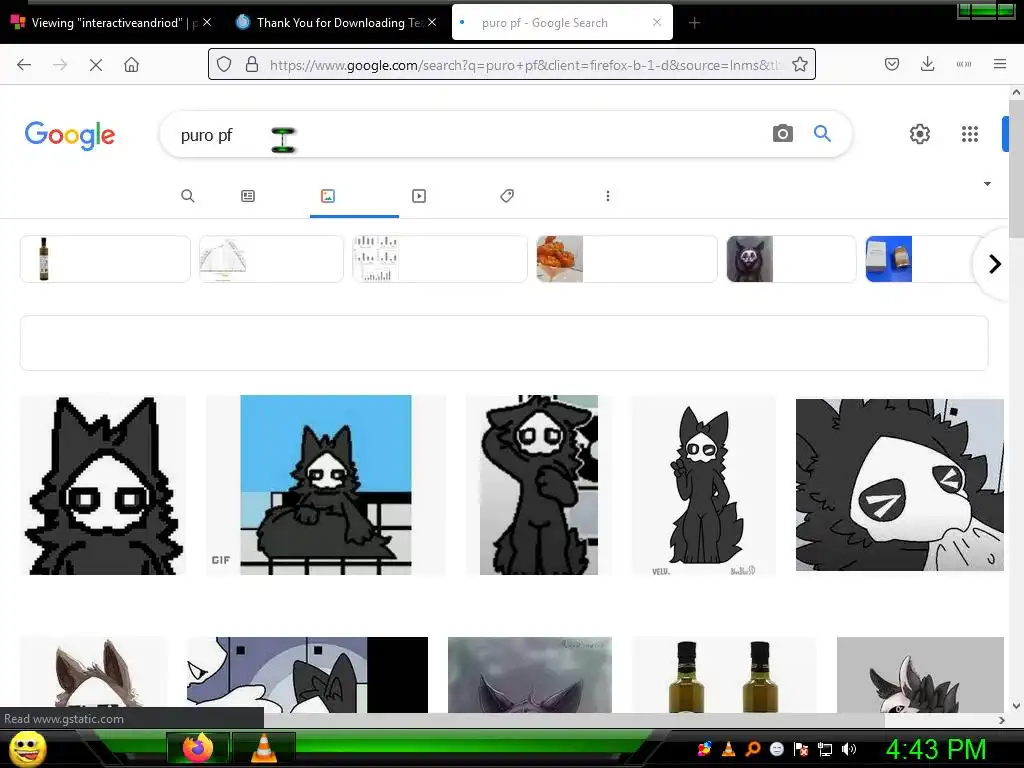Open a new browser tab
The width and height of the screenshot is (1024, 768).
tap(694, 23)
